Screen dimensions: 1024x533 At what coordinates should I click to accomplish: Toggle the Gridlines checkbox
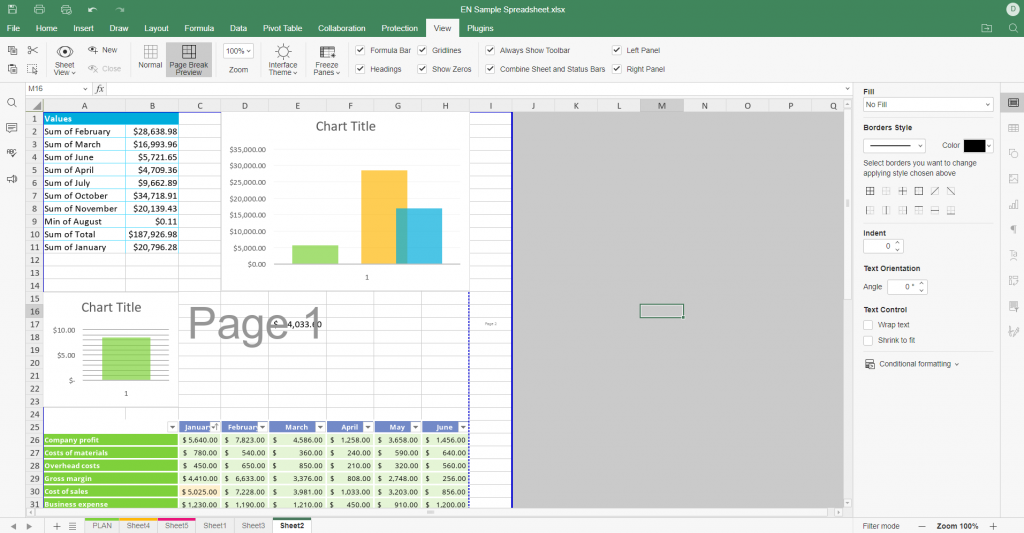click(422, 49)
